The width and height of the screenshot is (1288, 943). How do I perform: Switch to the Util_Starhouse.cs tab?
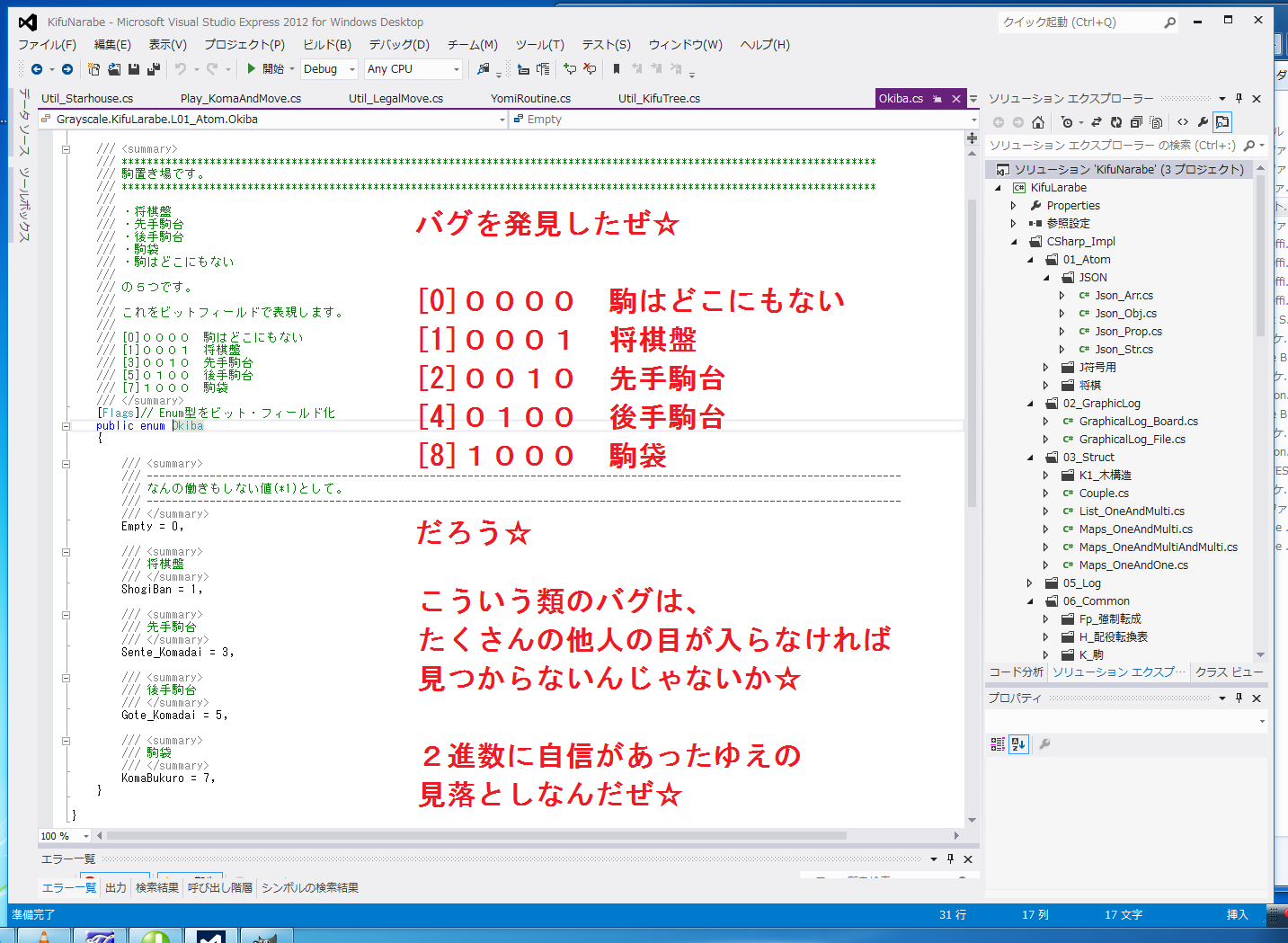coord(87,99)
